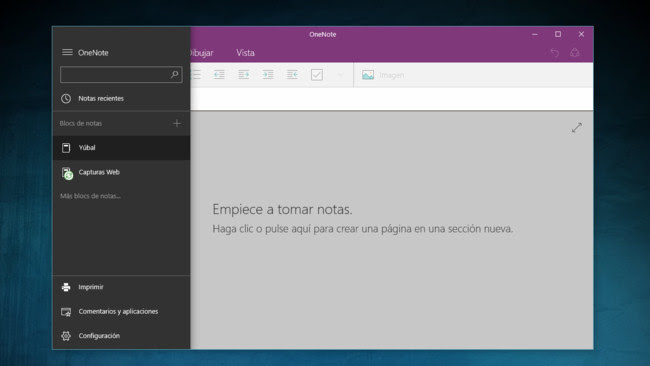The height and width of the screenshot is (366, 650).
Task: Toggle the to-do checkbox tag
Action: point(317,75)
